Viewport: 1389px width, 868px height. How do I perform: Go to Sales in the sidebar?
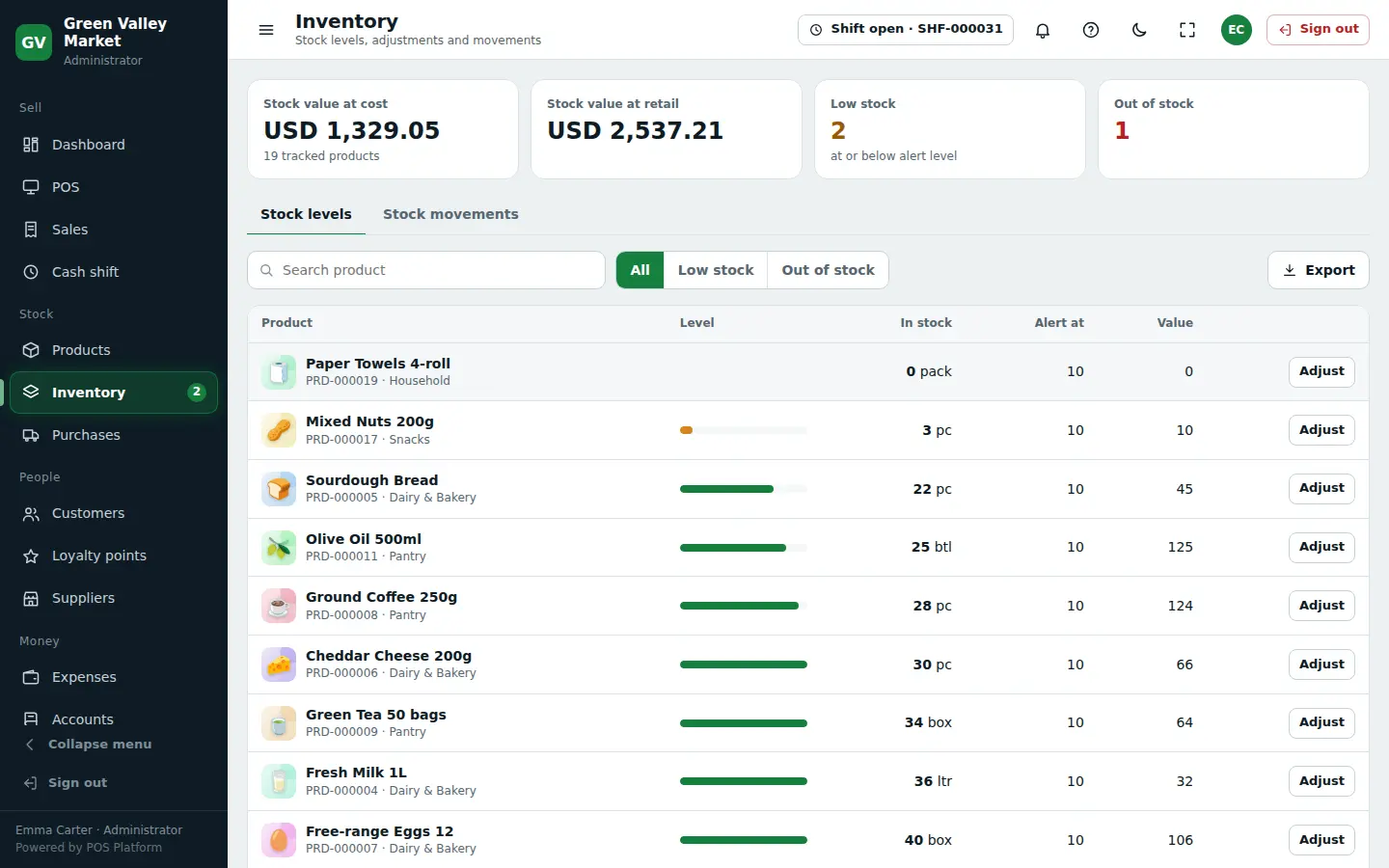(x=114, y=230)
